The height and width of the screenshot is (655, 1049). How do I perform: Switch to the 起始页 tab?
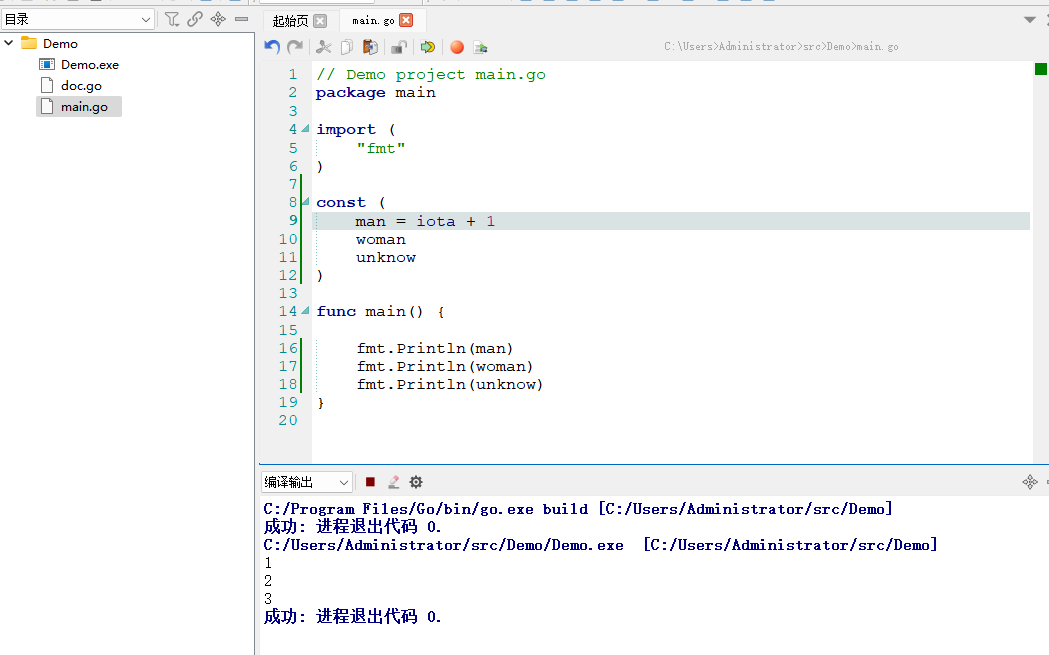[290, 21]
